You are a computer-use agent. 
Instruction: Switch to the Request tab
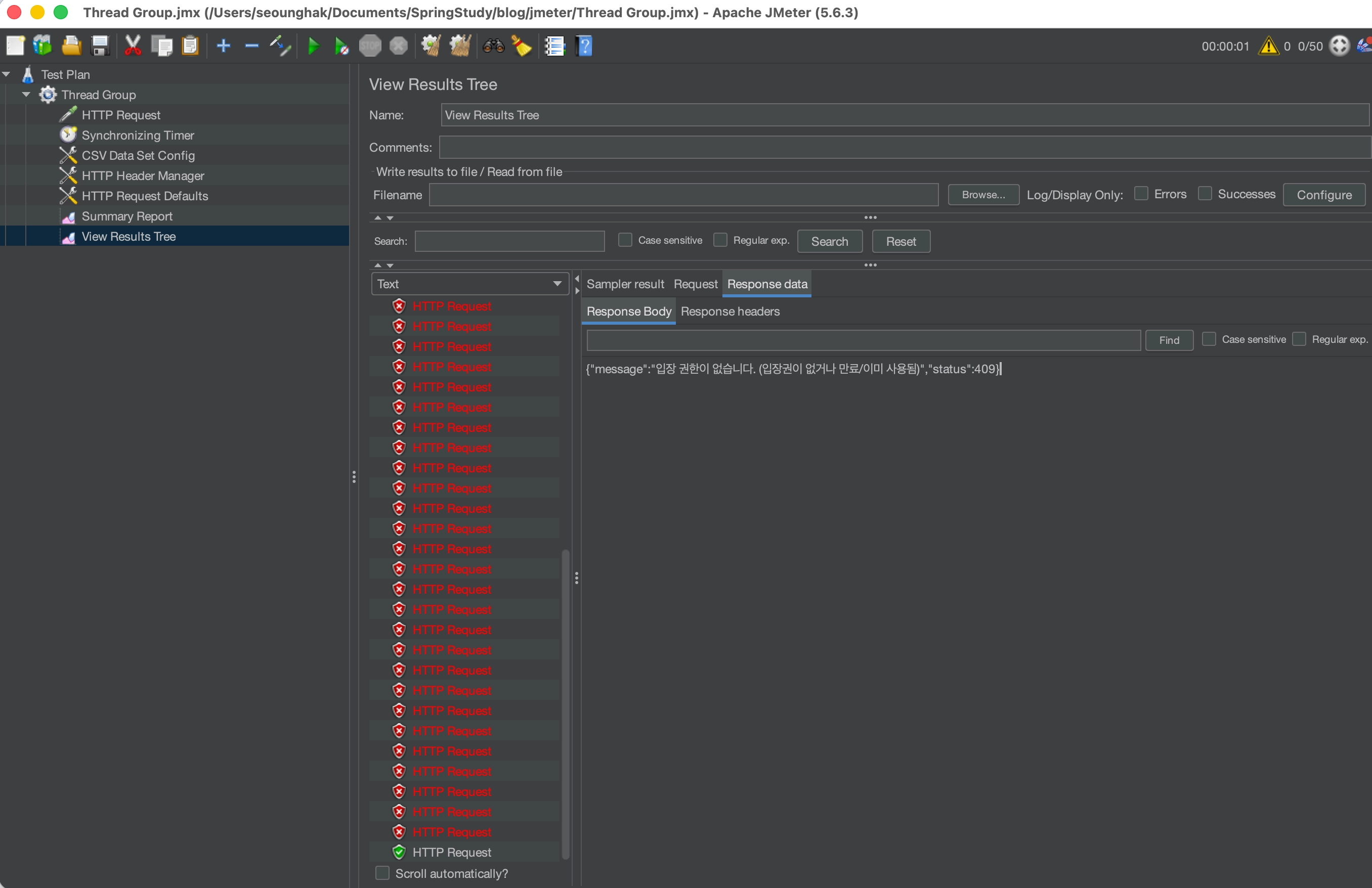pos(695,284)
